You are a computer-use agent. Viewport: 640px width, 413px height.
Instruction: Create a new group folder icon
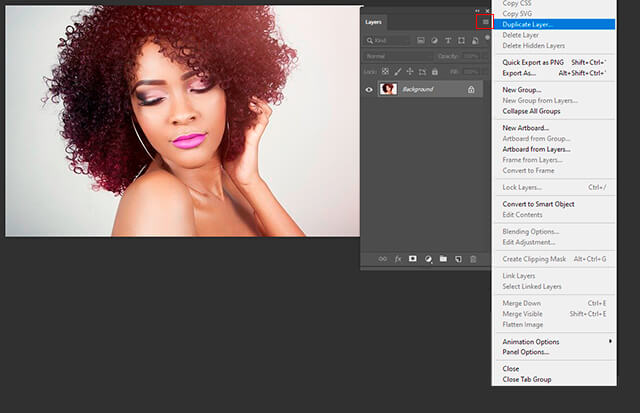tap(443, 259)
